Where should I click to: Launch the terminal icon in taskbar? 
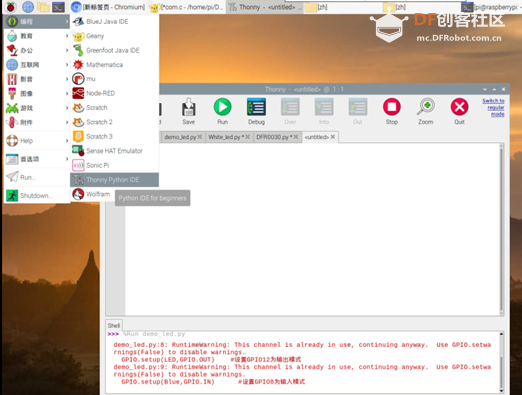tap(58, 7)
